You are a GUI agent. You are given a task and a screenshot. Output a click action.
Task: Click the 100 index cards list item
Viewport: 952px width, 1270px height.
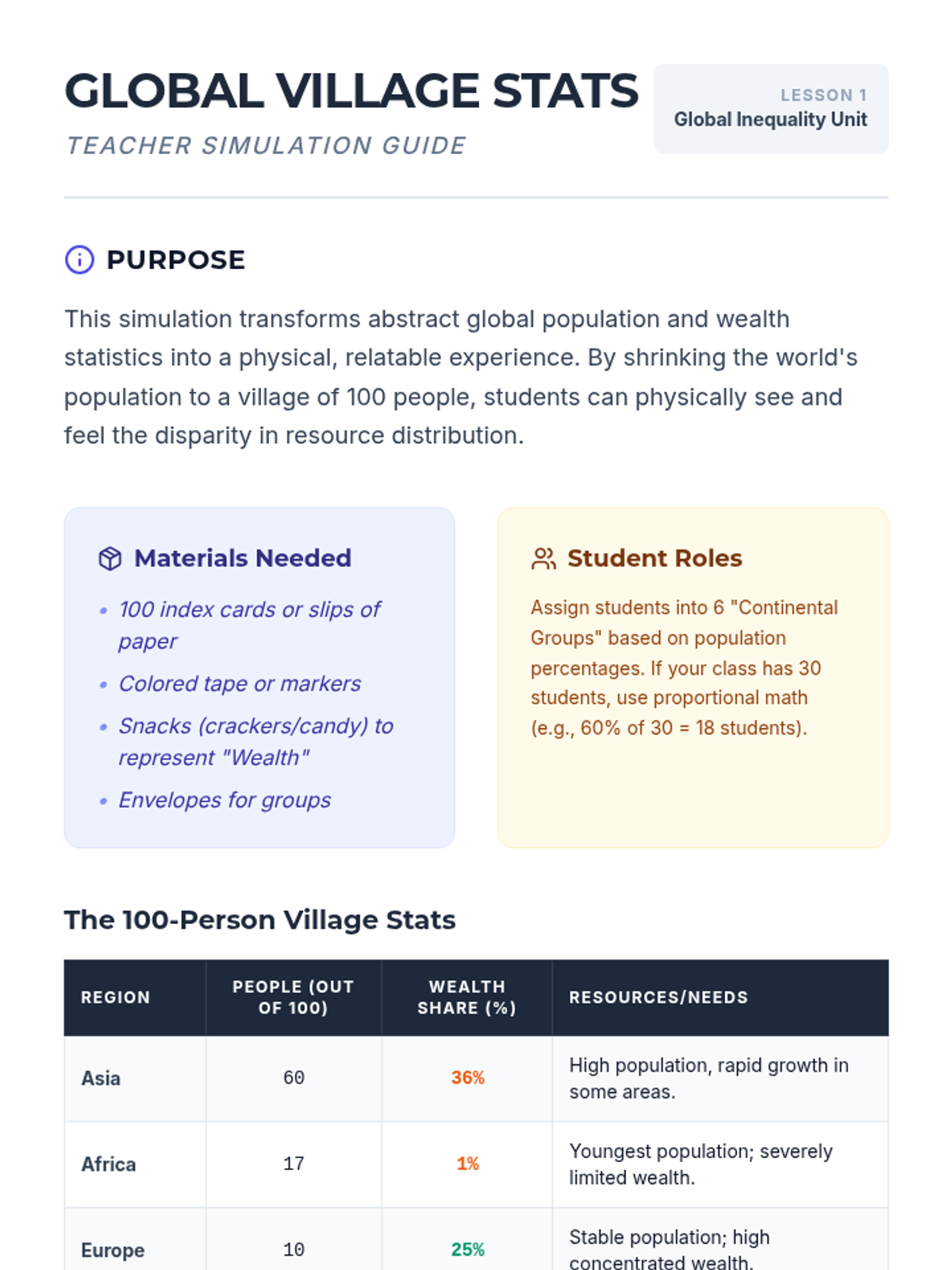(x=249, y=625)
